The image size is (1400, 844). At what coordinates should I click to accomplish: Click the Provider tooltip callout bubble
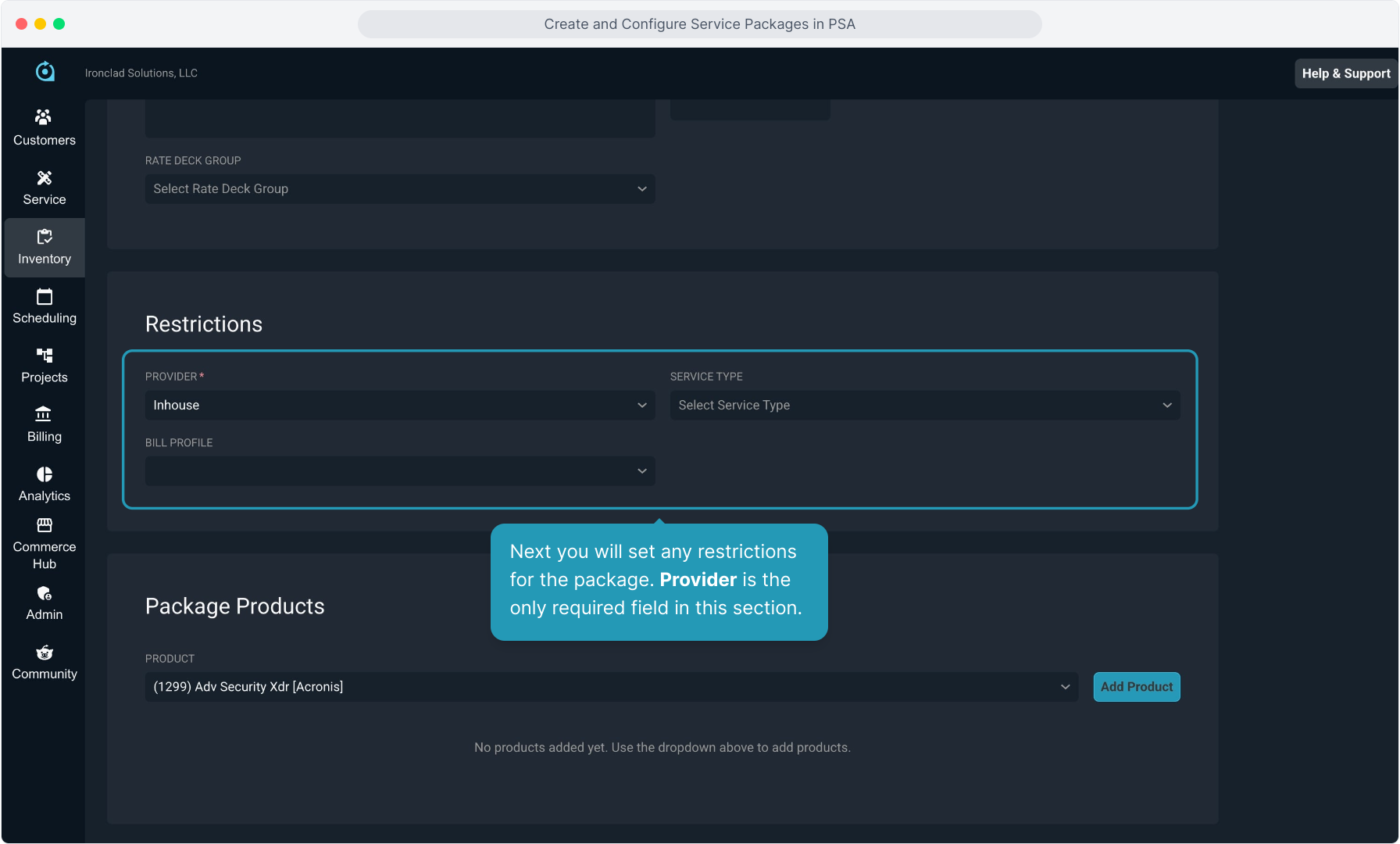tap(659, 581)
